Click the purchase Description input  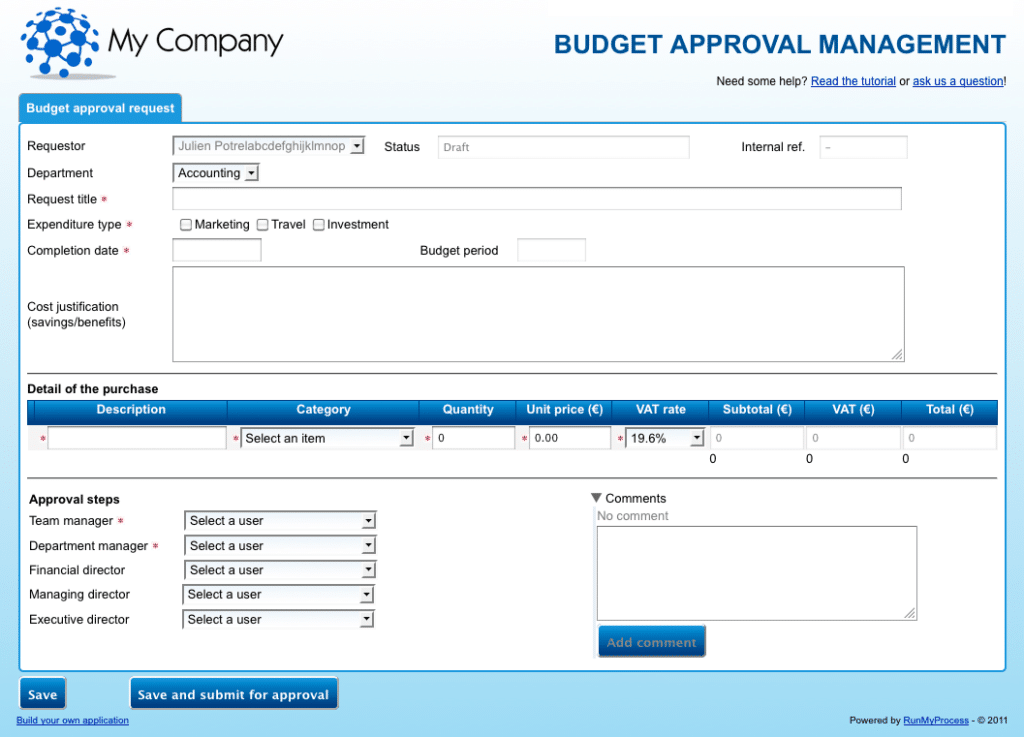coord(136,438)
